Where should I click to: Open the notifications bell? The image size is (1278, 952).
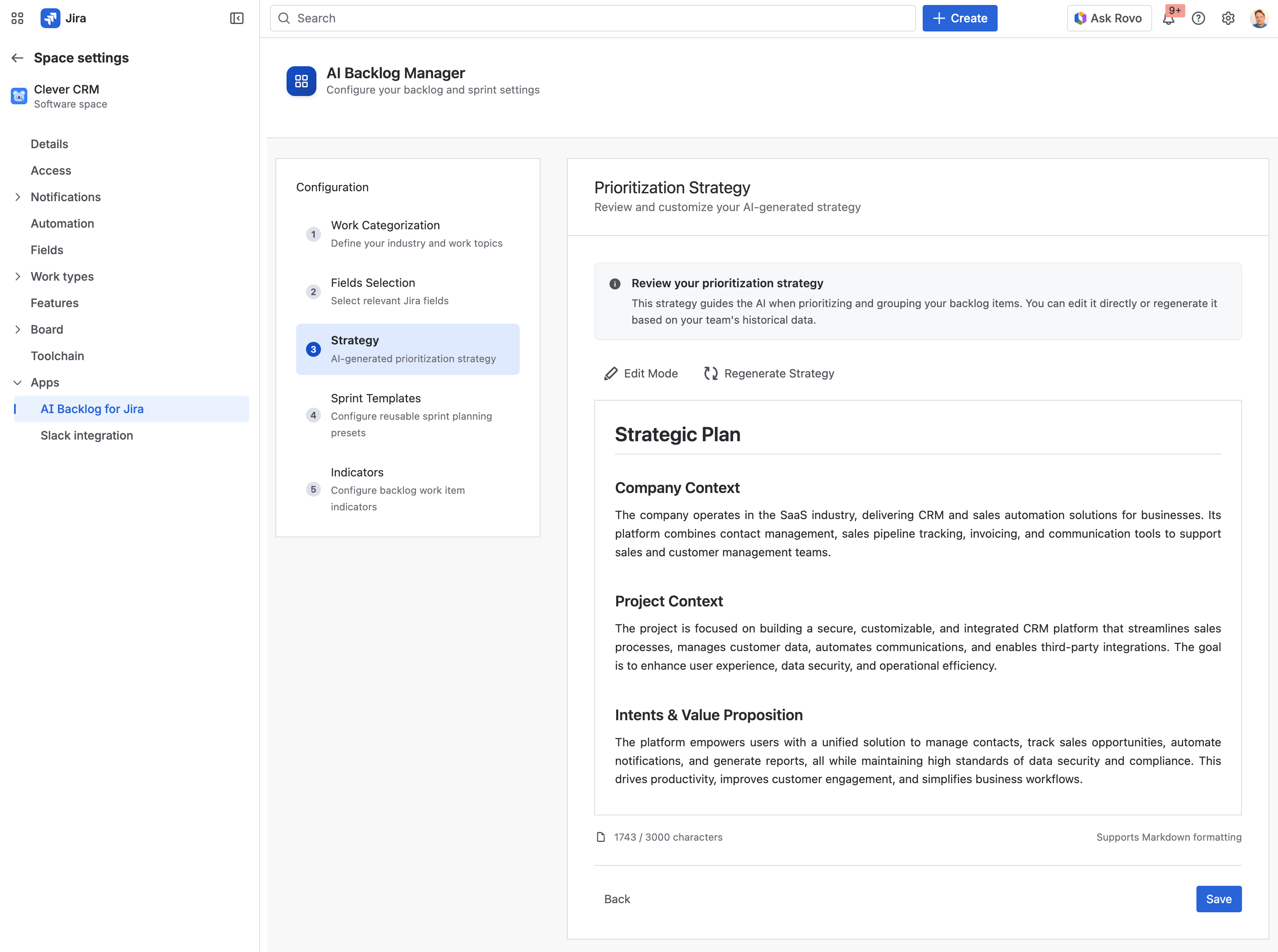[x=1169, y=19]
